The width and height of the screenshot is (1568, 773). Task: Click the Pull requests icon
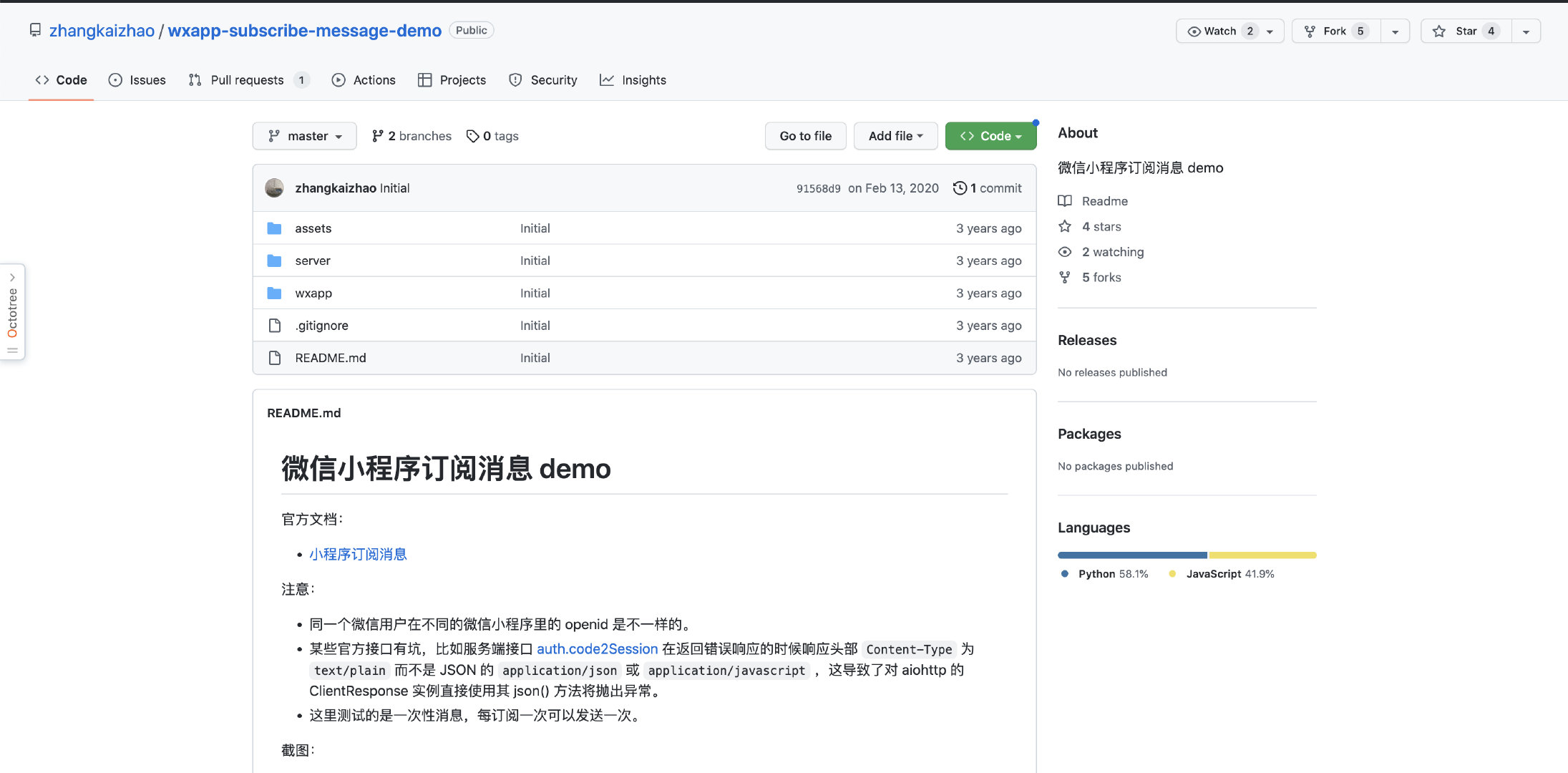[x=195, y=80]
